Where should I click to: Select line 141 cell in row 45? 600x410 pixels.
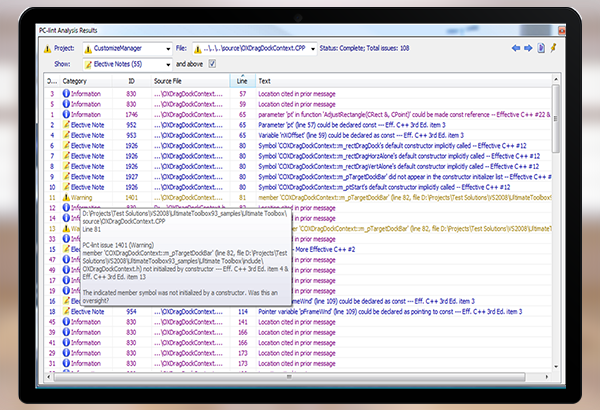tap(243, 322)
